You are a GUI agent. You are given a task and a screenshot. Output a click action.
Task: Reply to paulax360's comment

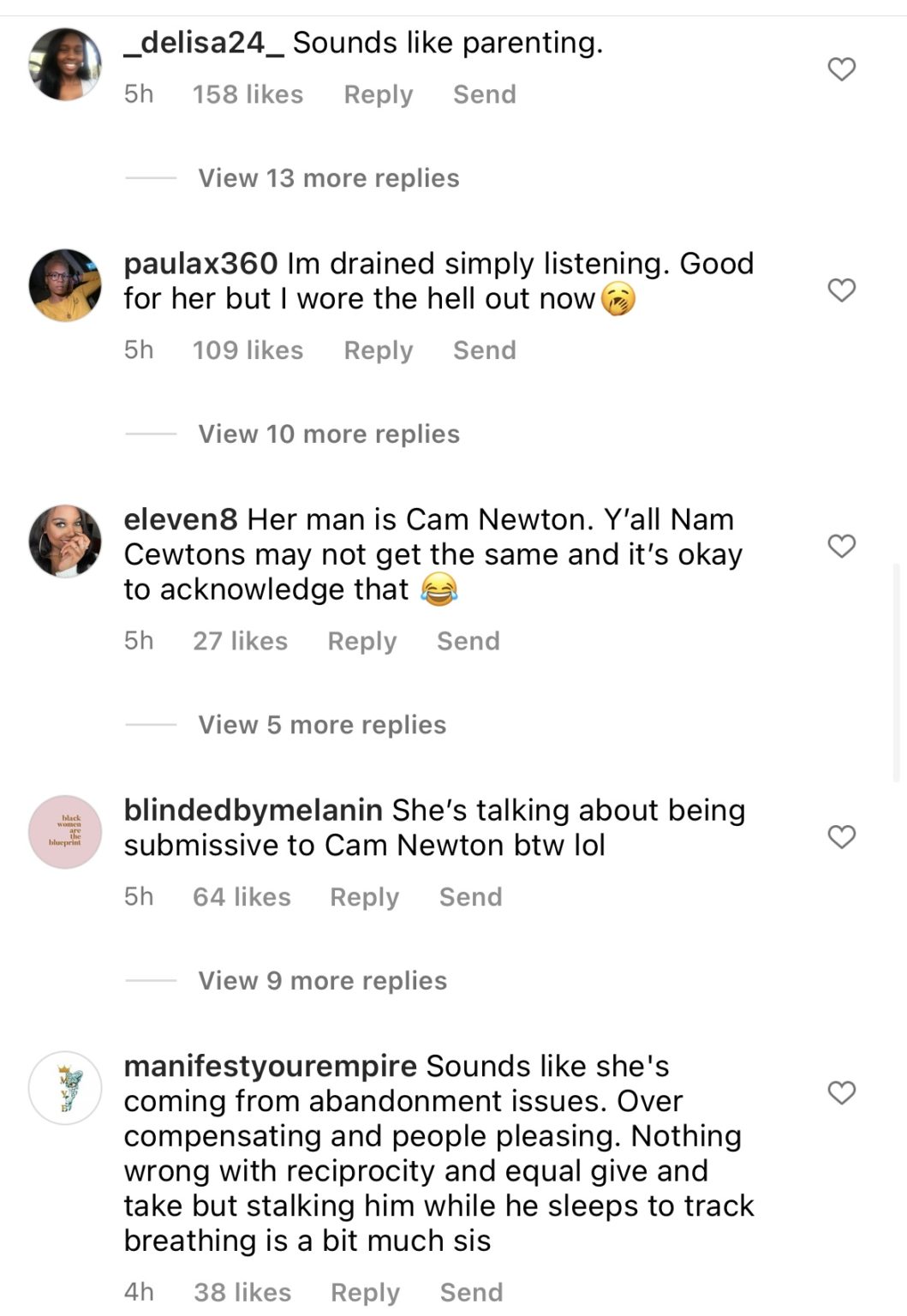pos(377,350)
